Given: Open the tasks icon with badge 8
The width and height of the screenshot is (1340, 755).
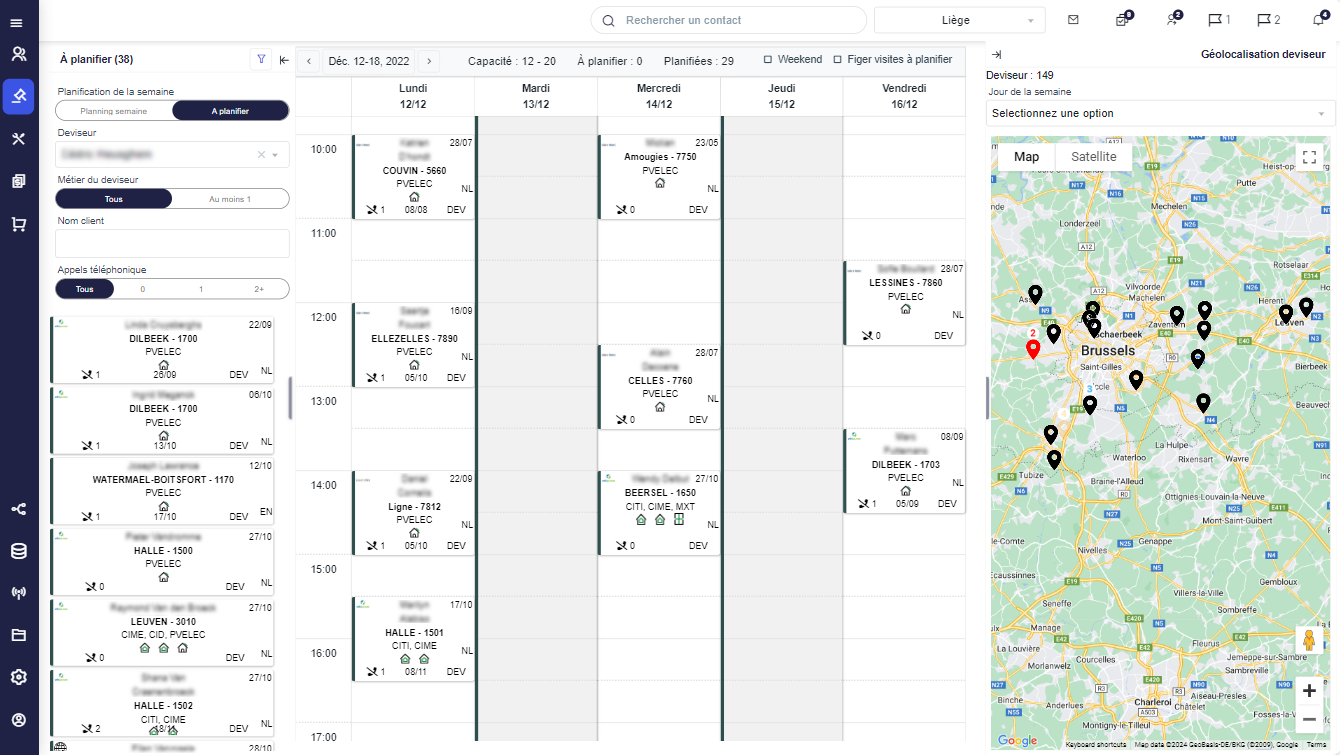Looking at the screenshot, I should [x=1123, y=20].
